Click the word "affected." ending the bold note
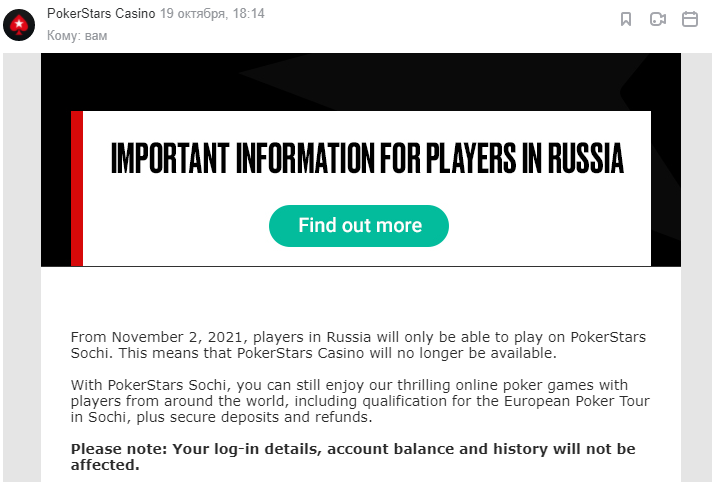Image resolution: width=712 pixels, height=482 pixels. pos(105,465)
